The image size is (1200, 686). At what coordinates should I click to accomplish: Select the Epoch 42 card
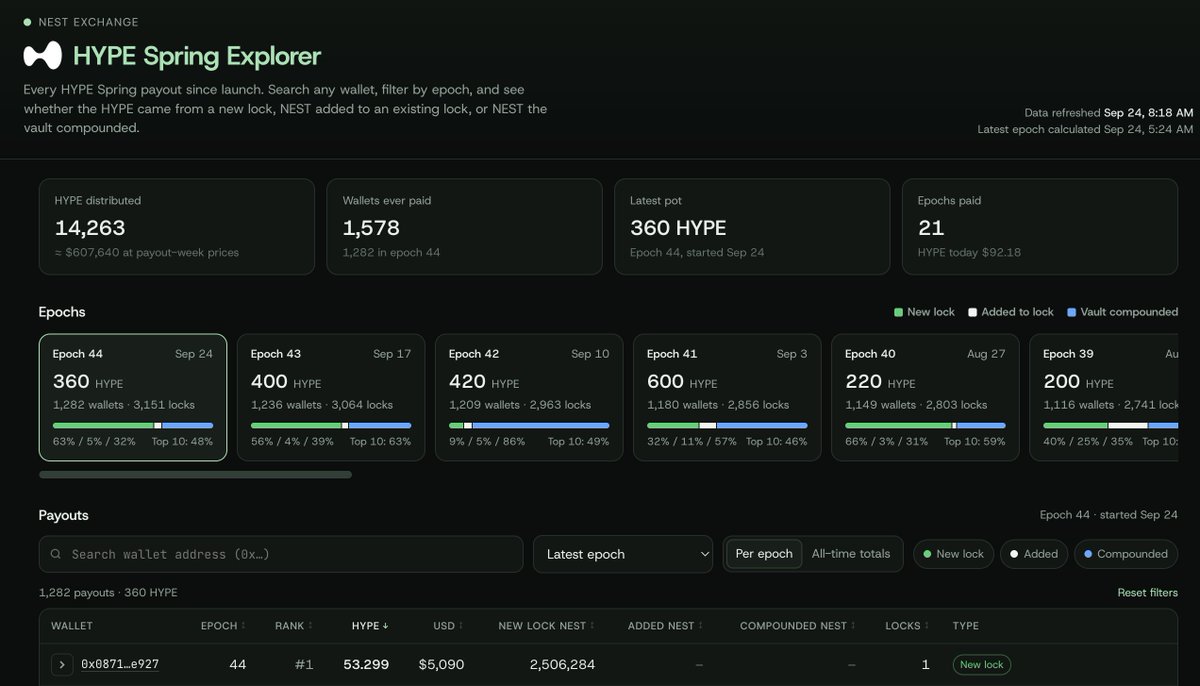click(x=529, y=397)
